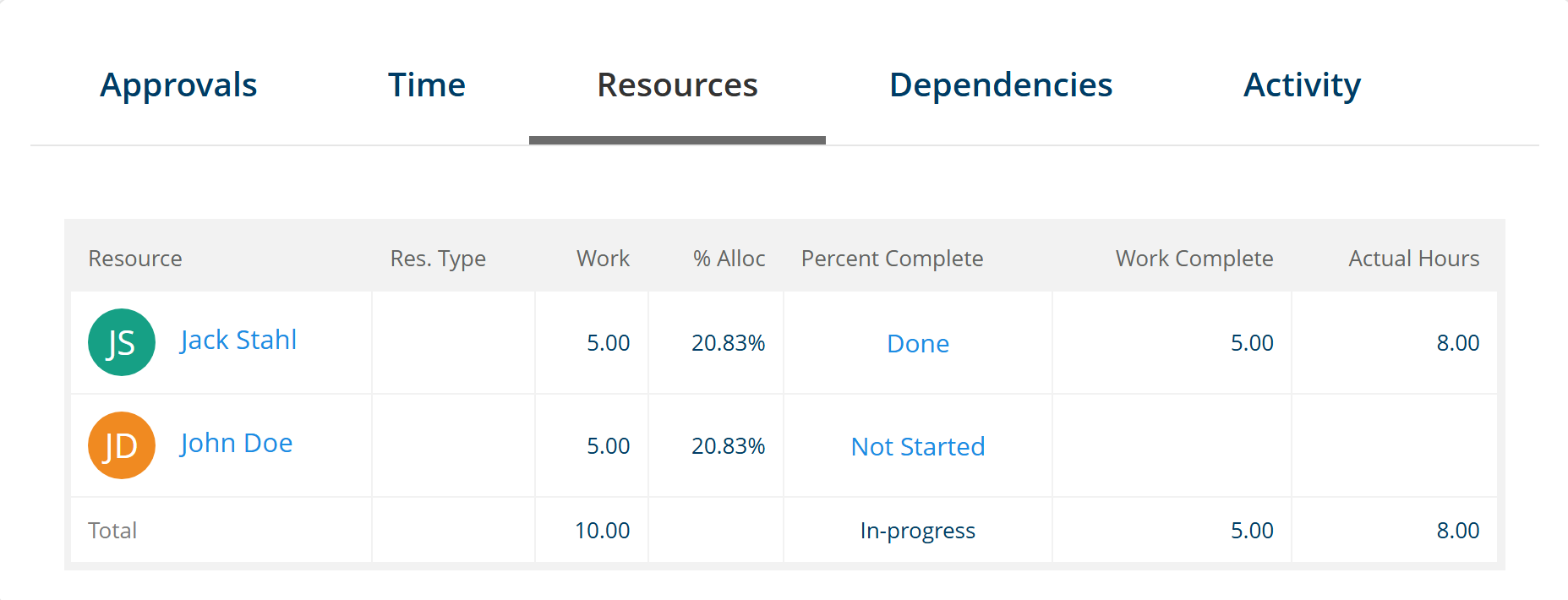
Task: Open John Doe resource link
Action: (x=236, y=443)
